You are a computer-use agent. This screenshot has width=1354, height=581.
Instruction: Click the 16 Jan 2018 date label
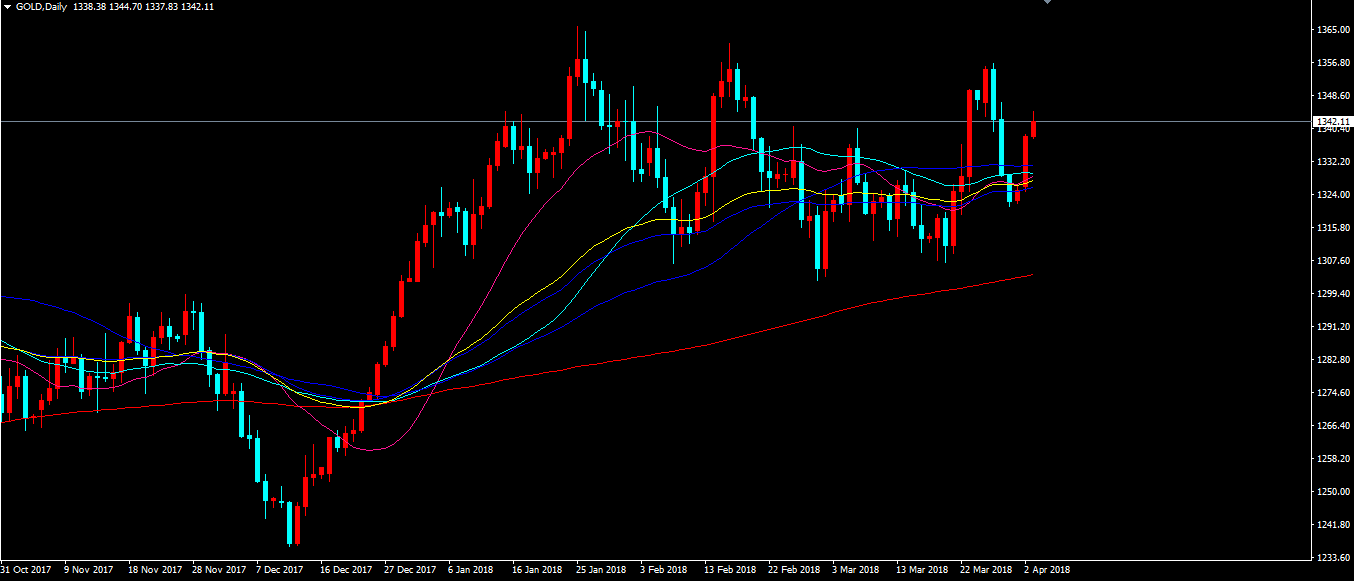(537, 570)
